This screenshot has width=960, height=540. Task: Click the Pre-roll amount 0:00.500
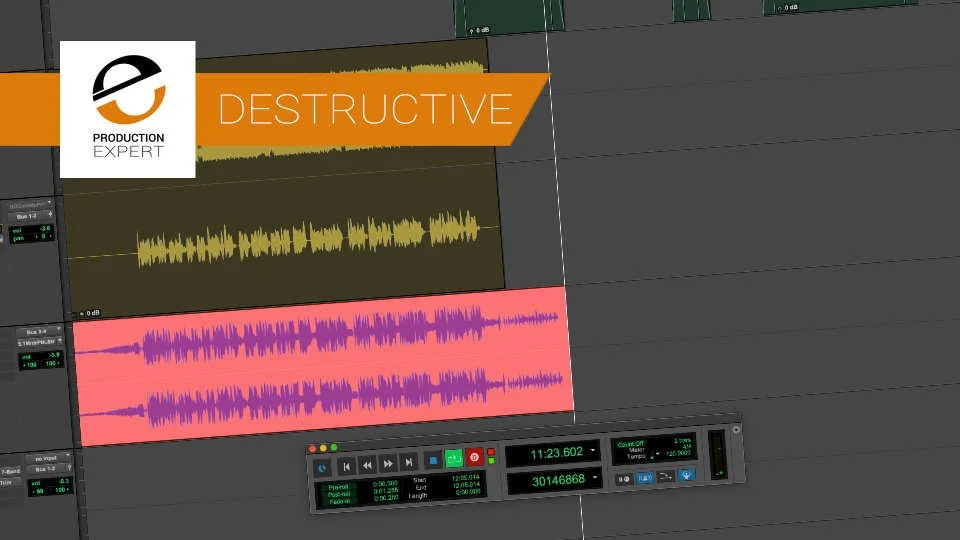[386, 484]
